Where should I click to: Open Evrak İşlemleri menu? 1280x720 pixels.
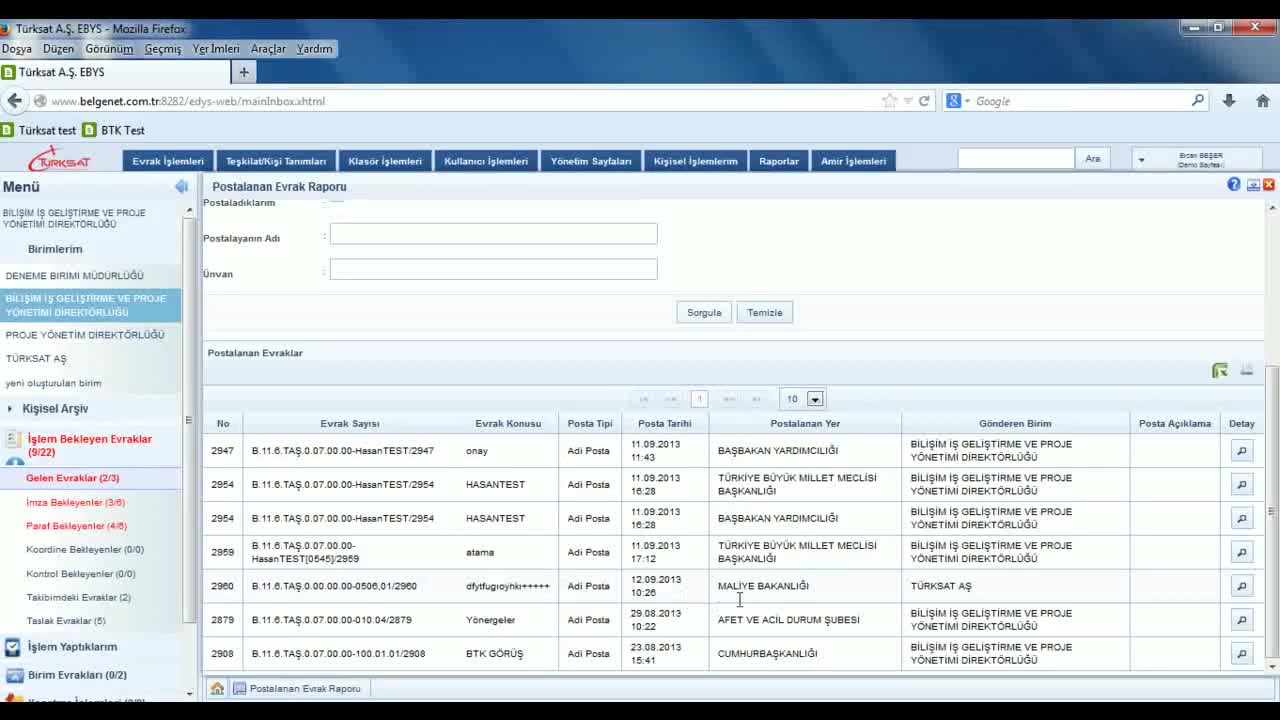coord(168,161)
